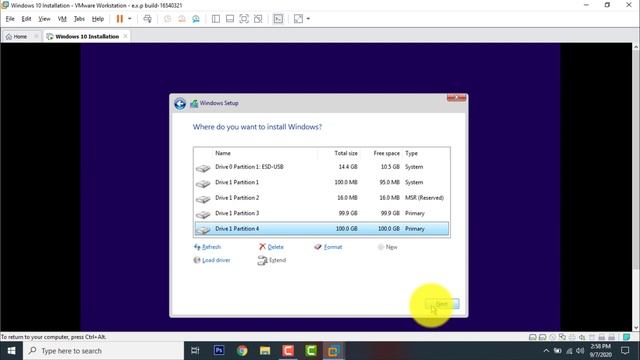Image resolution: width=640 pixels, height=360 pixels.
Task: Select the Drive 1 Partition 1 row
Action: click(x=322, y=182)
